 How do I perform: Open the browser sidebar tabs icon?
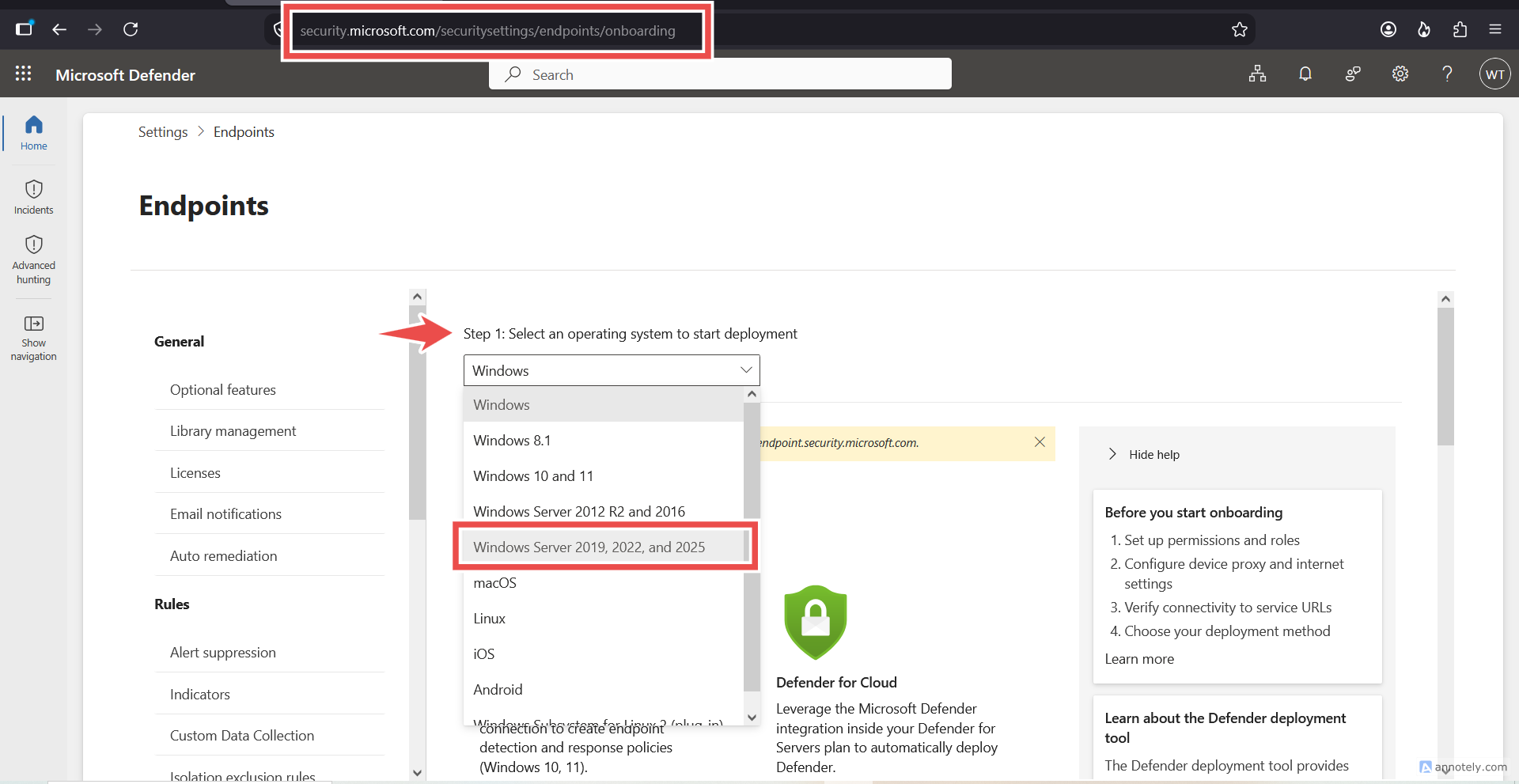(25, 28)
